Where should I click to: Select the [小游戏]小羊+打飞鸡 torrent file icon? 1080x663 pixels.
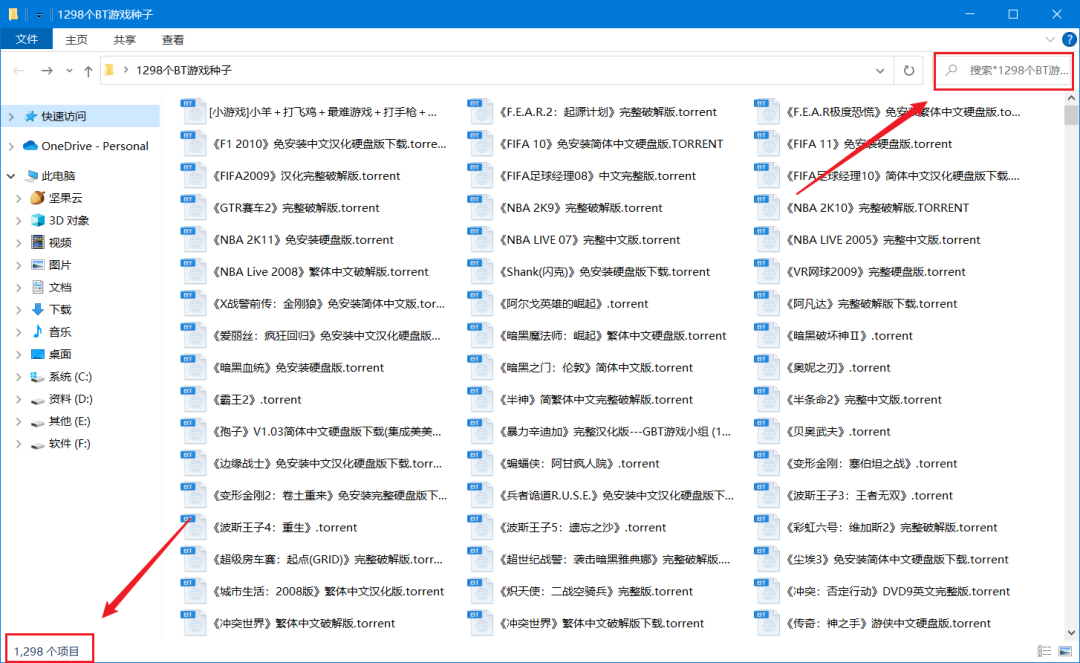pos(193,112)
